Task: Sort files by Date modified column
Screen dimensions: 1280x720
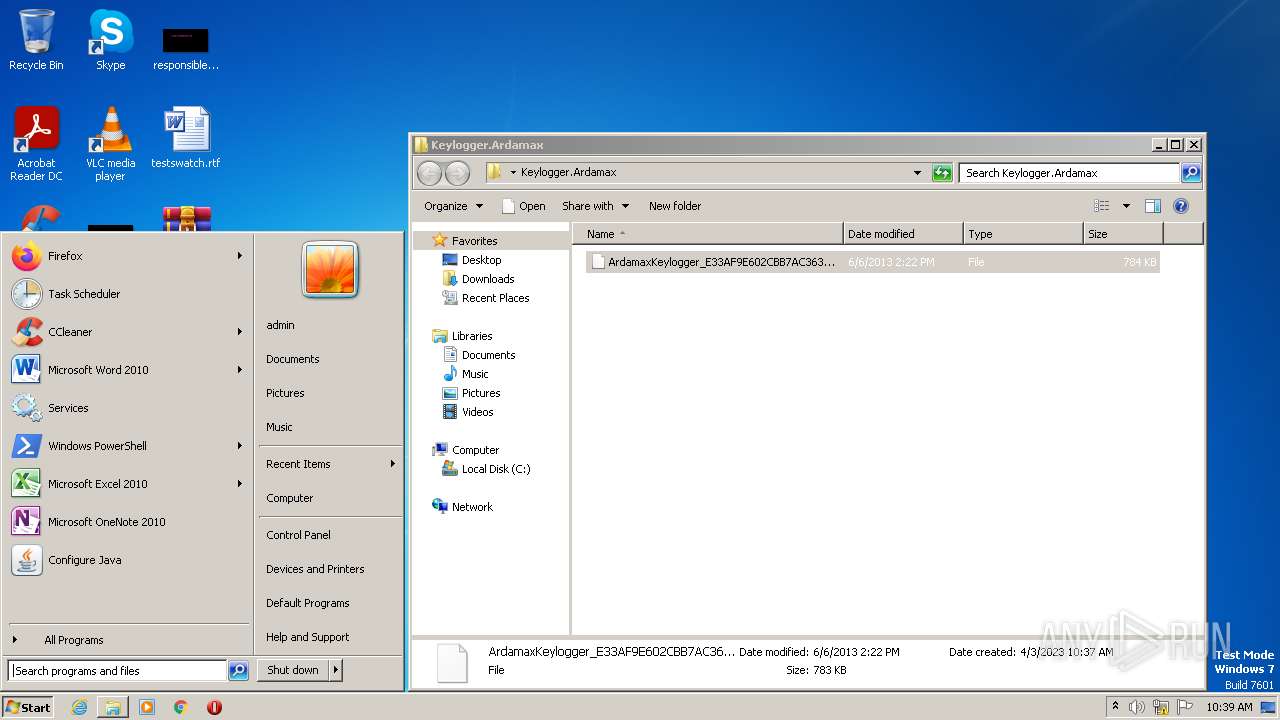Action: click(903, 234)
